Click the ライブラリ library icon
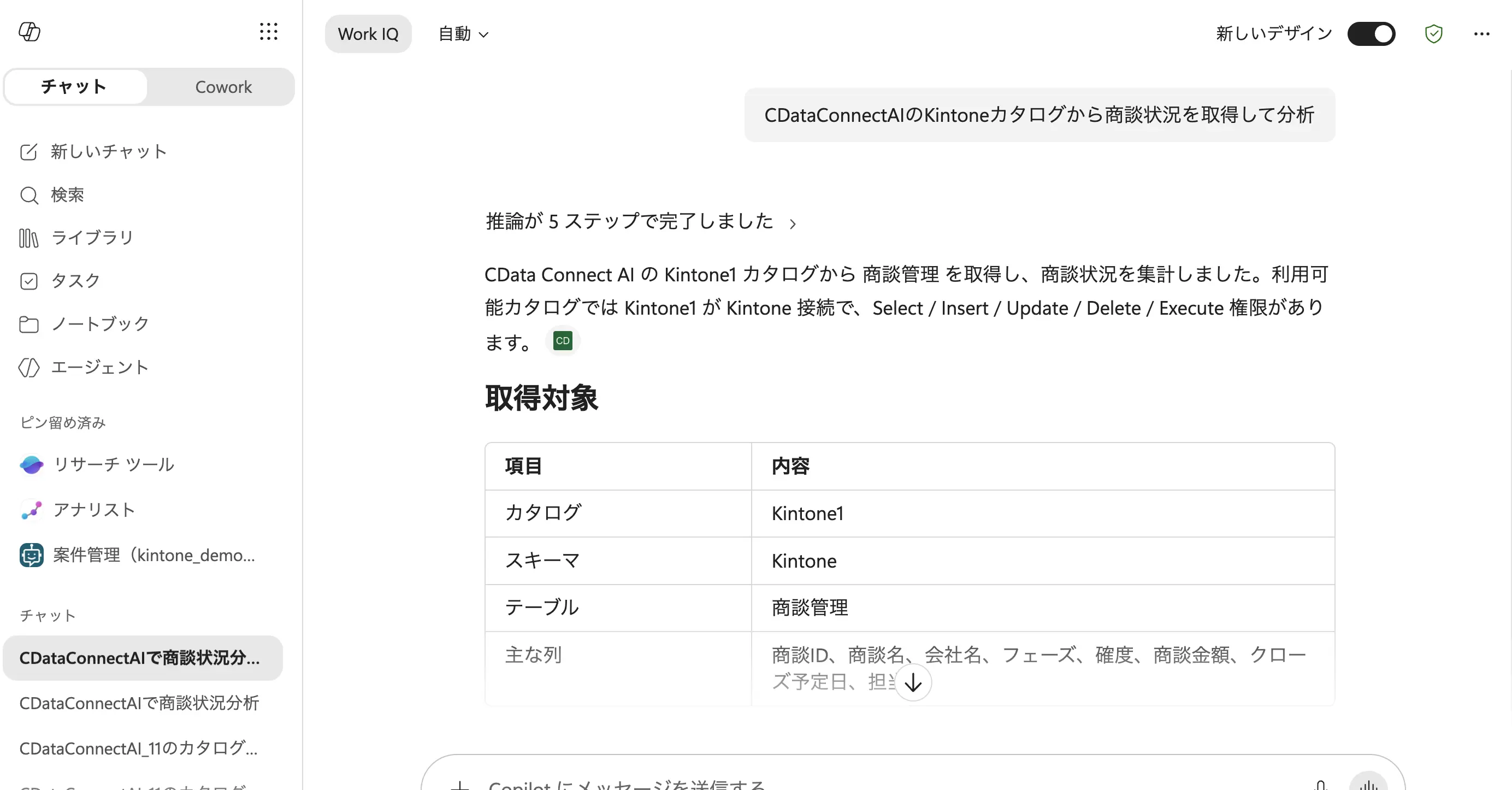 29,238
